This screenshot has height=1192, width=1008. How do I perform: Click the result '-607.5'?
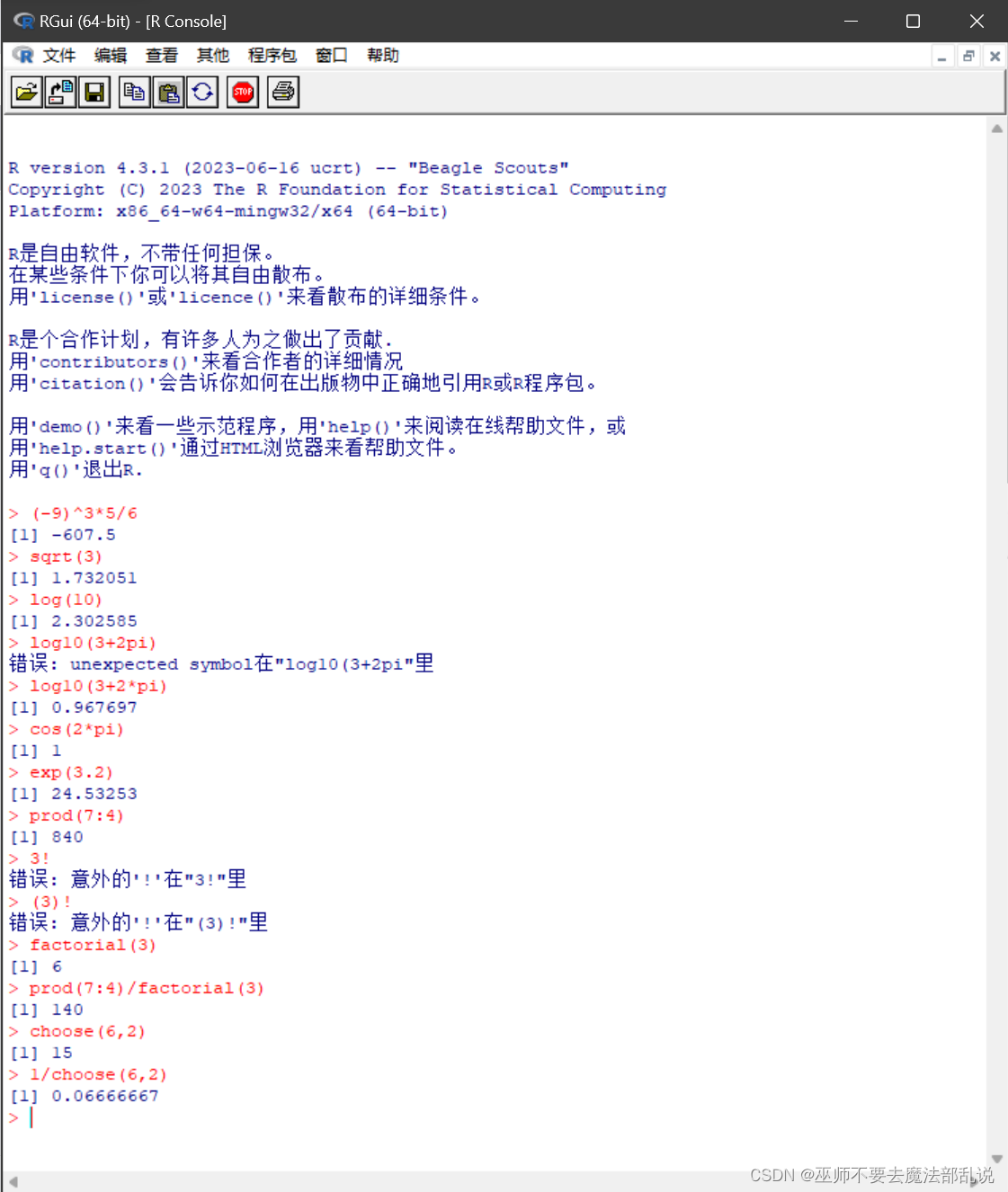click(x=84, y=535)
